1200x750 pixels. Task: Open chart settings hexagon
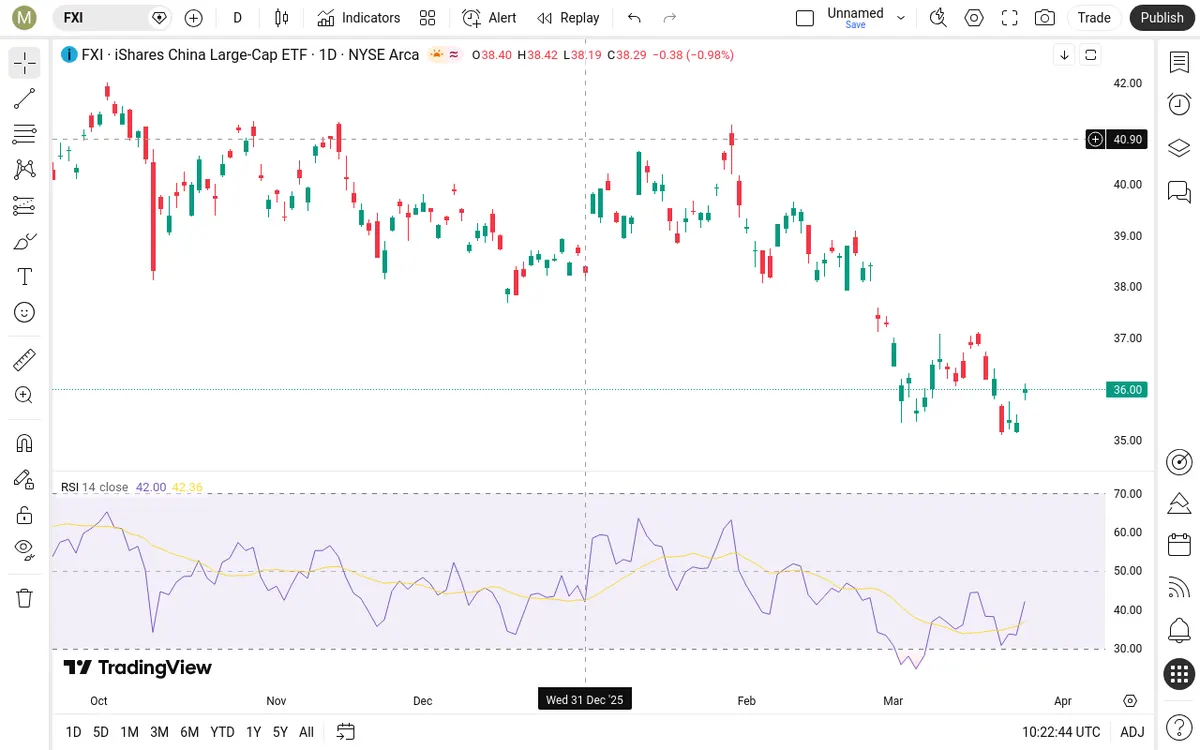point(974,17)
